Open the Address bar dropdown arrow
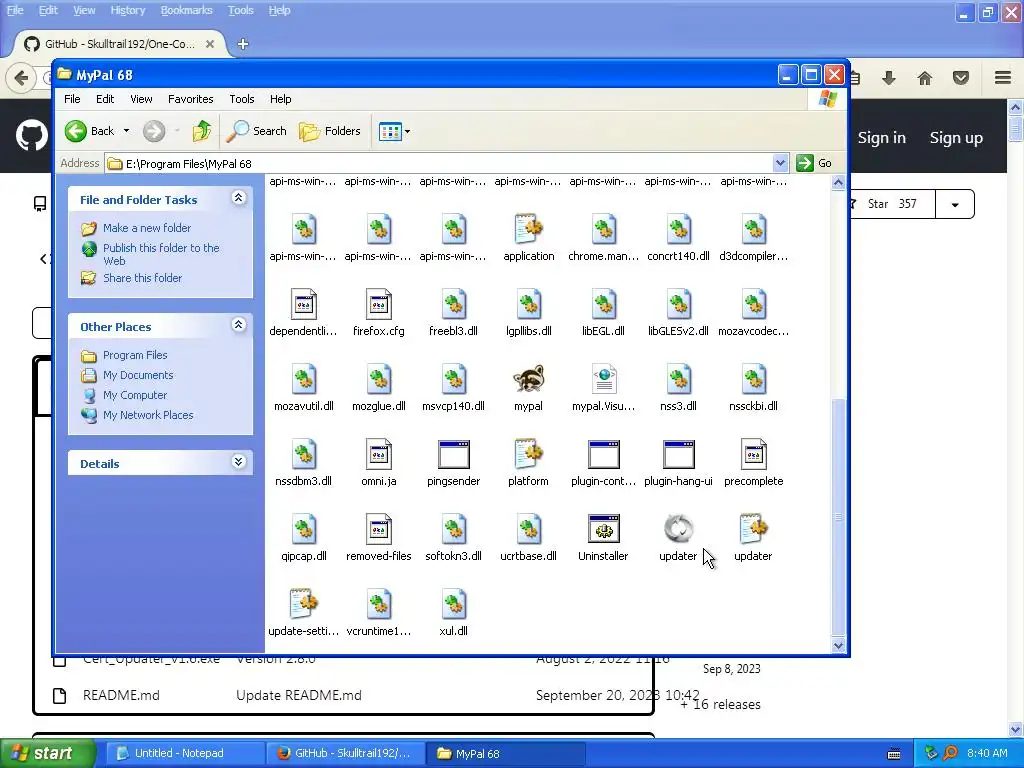 [x=780, y=163]
